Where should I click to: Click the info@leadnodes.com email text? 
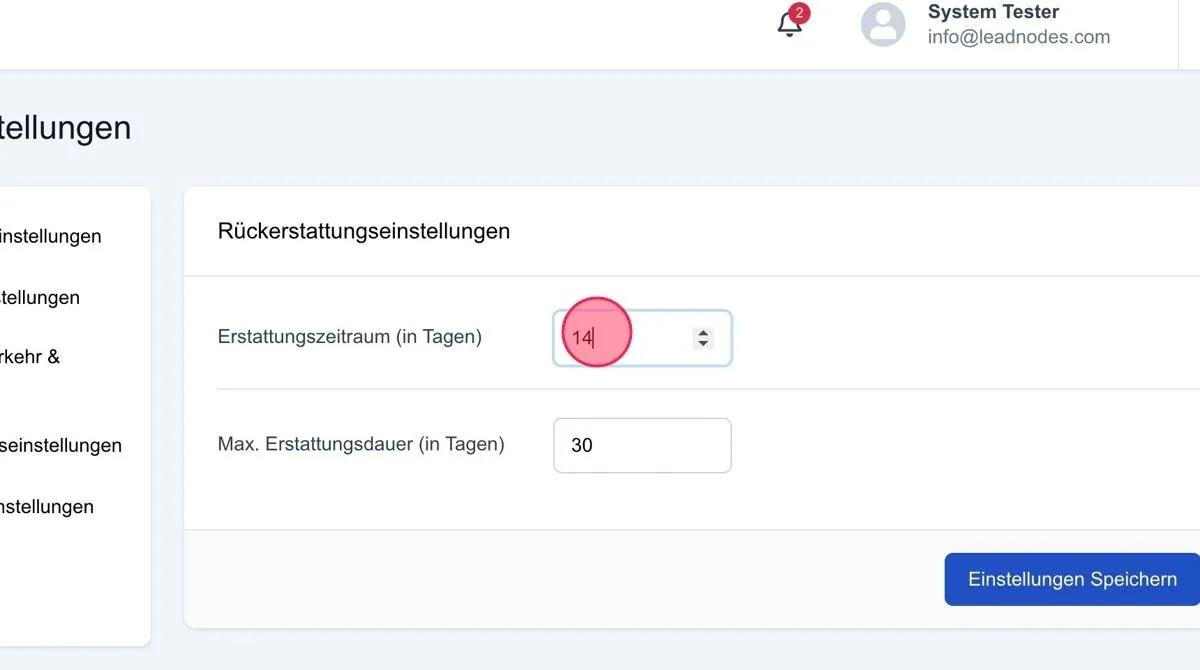pyautogui.click(x=1018, y=37)
